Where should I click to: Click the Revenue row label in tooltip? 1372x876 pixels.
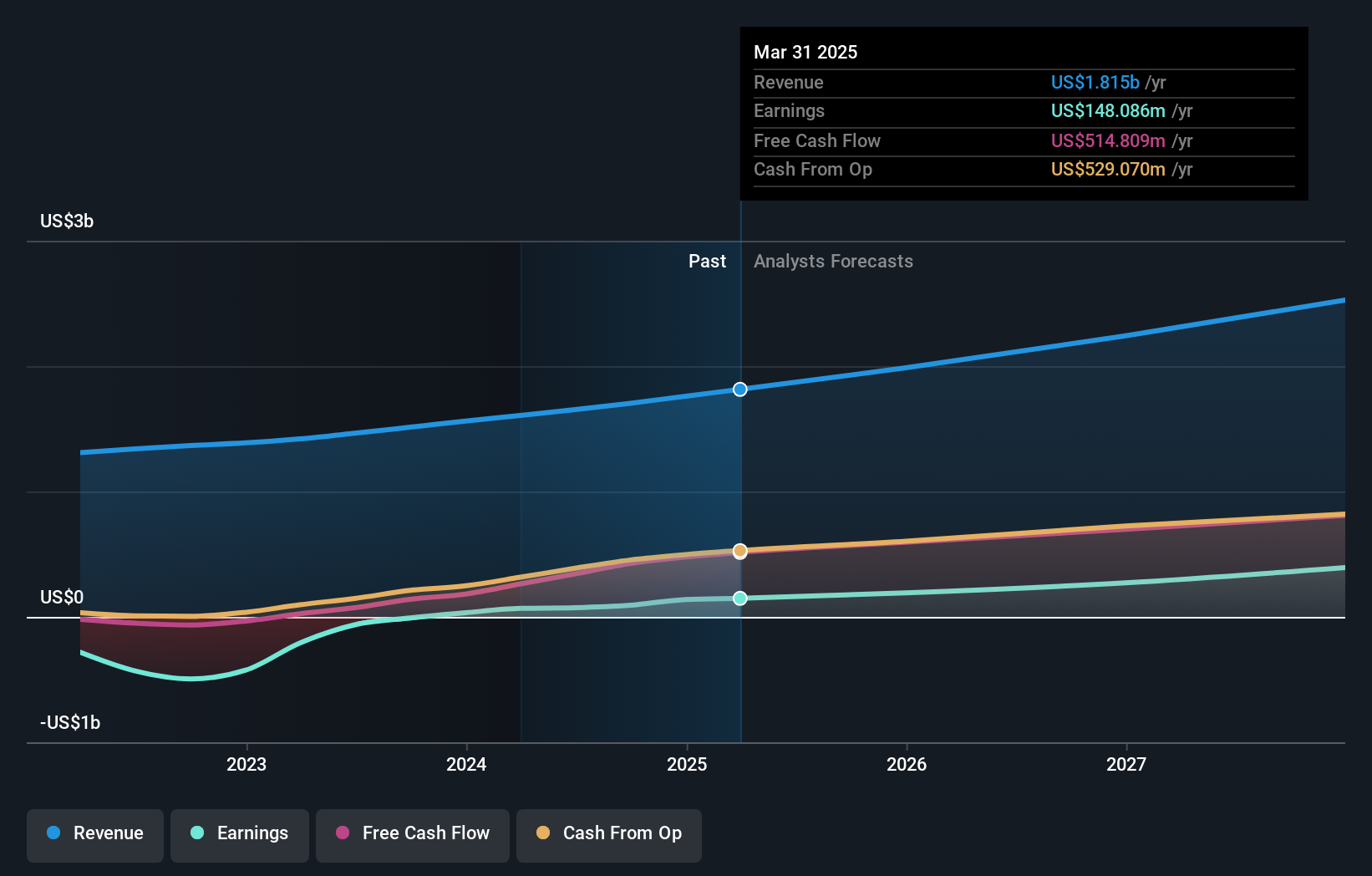coord(788,82)
